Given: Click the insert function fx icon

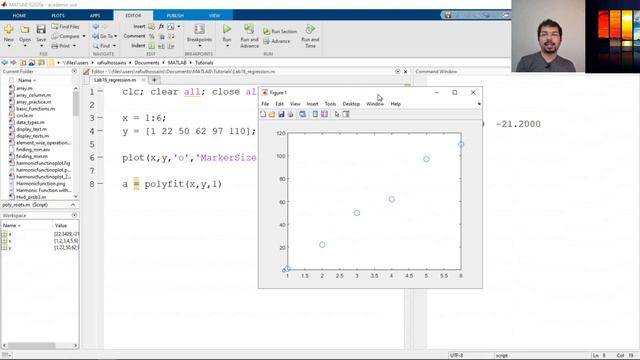Looking at the screenshot, I should click(x=161, y=27).
